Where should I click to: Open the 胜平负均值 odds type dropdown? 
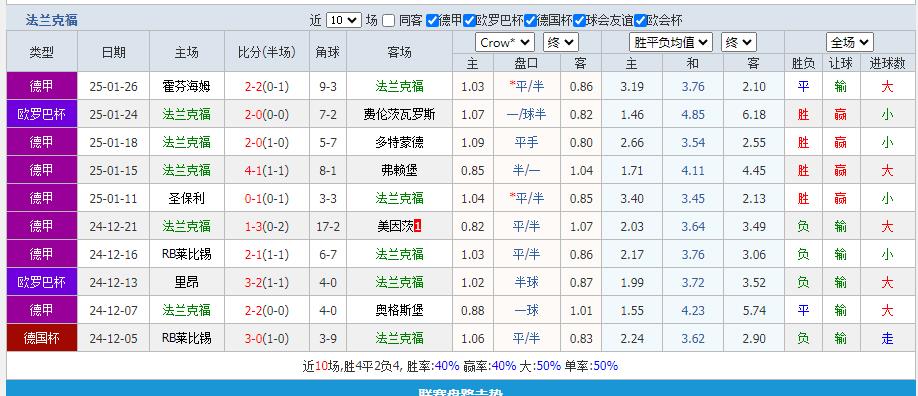(671, 42)
